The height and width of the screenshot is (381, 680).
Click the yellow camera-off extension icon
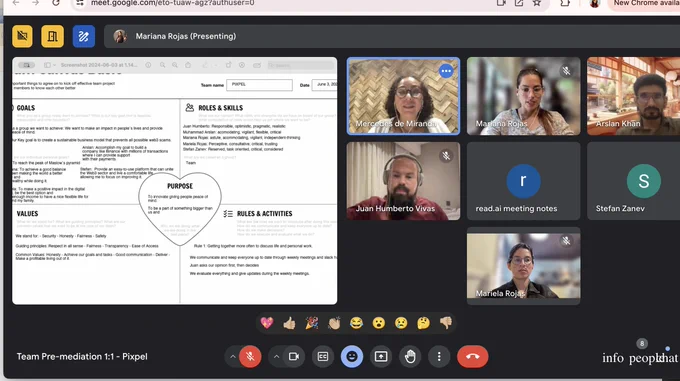[22, 36]
